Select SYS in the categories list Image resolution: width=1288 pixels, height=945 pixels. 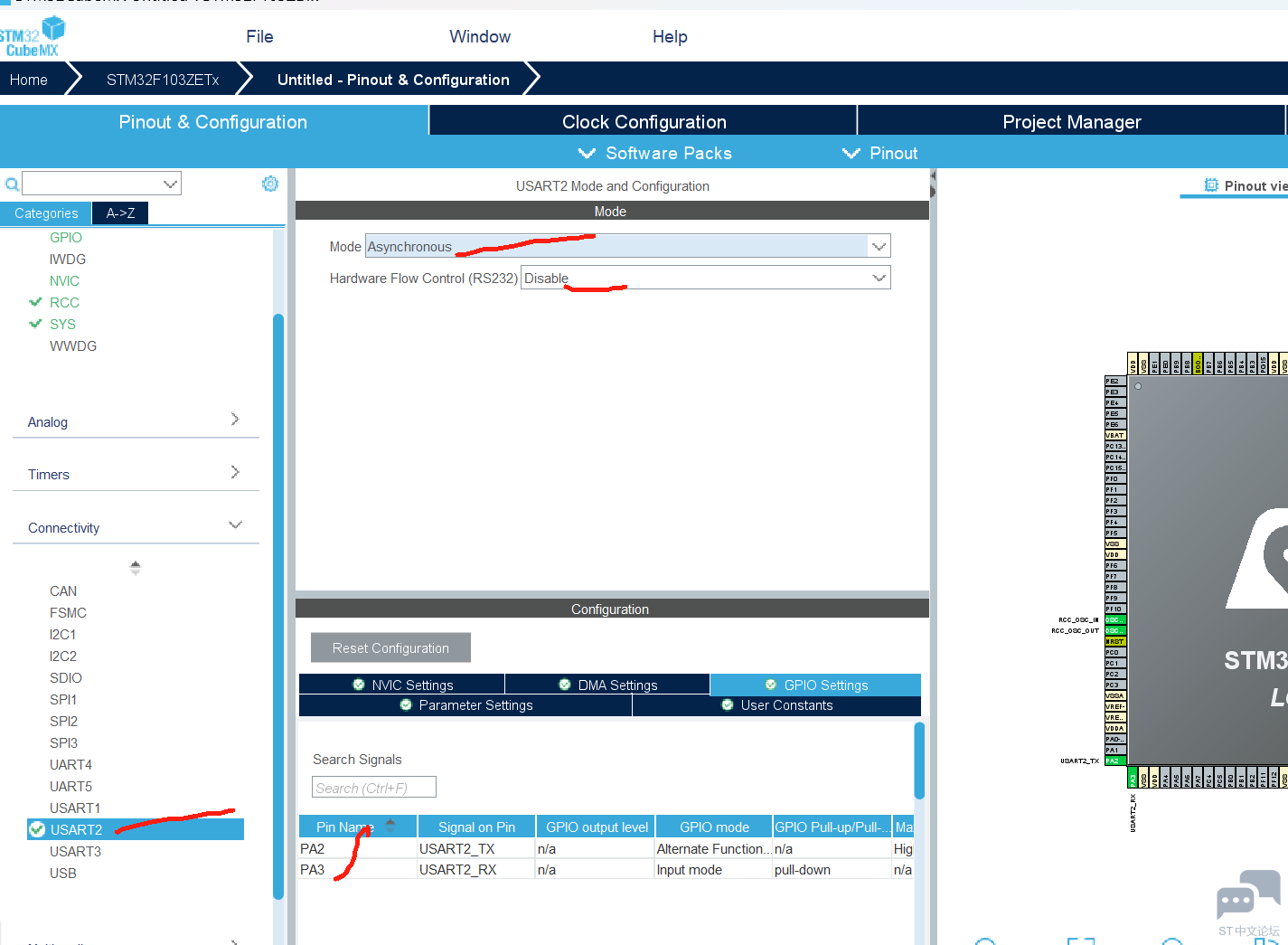[x=62, y=324]
